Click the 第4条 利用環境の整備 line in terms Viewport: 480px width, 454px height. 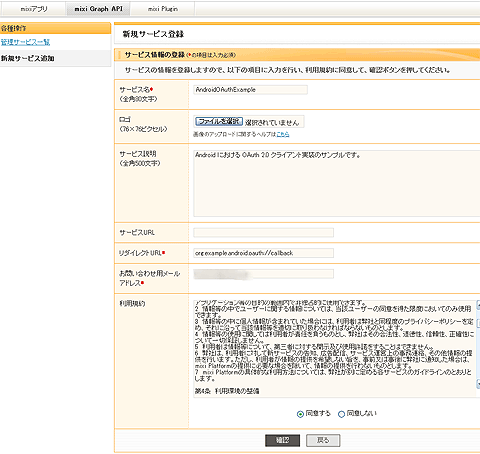pos(227,391)
